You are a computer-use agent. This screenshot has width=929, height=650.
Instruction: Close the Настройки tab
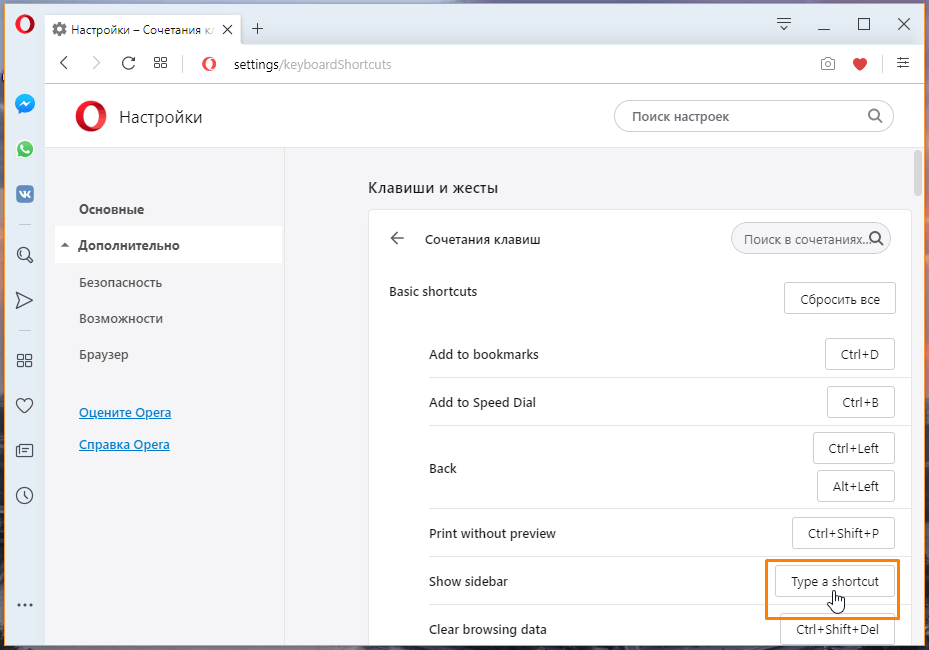tap(228, 29)
